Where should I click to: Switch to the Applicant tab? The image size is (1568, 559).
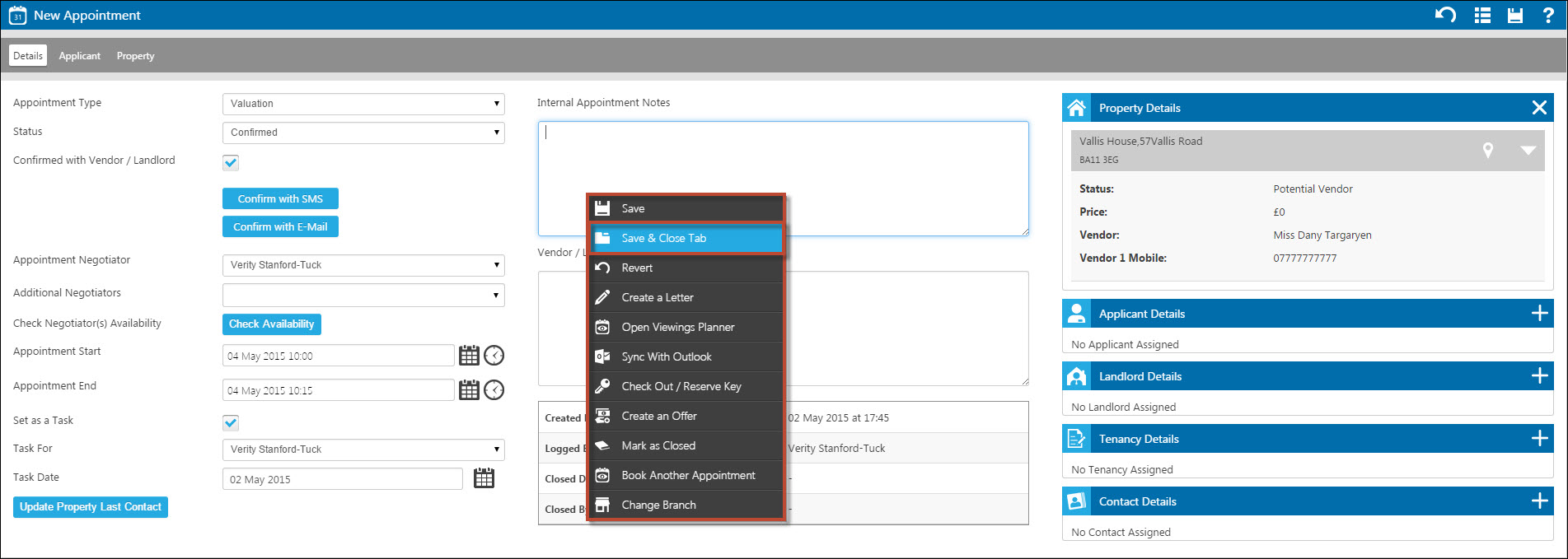(80, 56)
